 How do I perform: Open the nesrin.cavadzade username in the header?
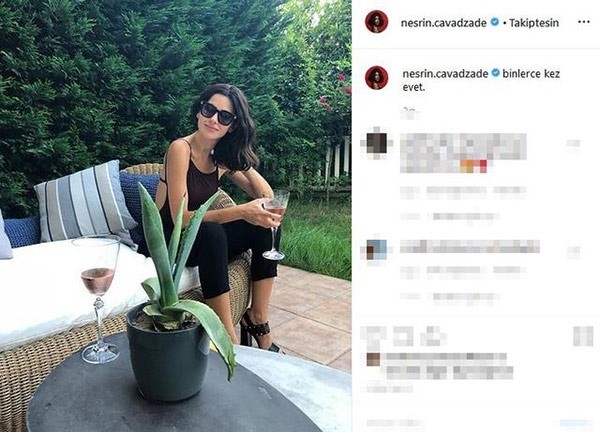(x=443, y=23)
